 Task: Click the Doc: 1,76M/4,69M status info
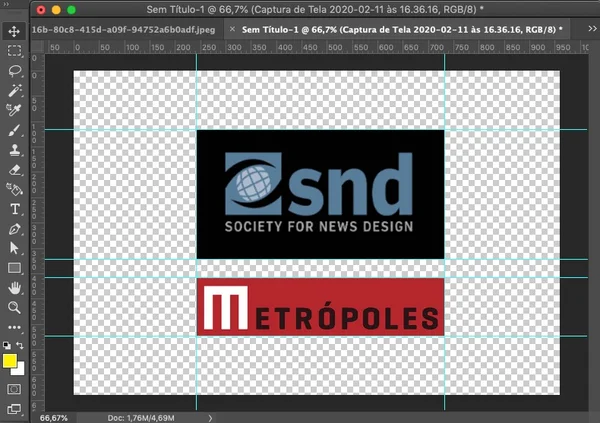pos(141,418)
